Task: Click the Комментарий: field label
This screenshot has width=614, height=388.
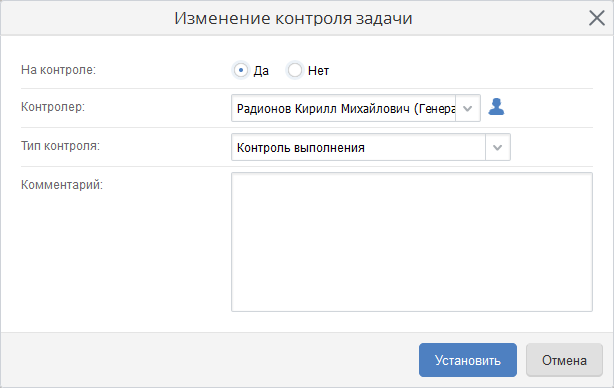Action: (x=62, y=184)
